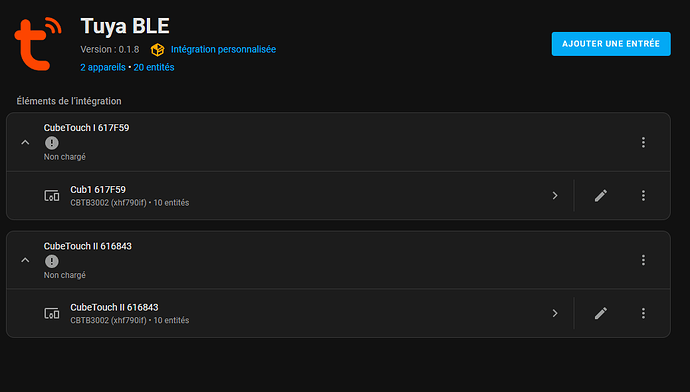
Task: Open the CubeTouch II device with the chevron arrow
Action: coord(555,313)
